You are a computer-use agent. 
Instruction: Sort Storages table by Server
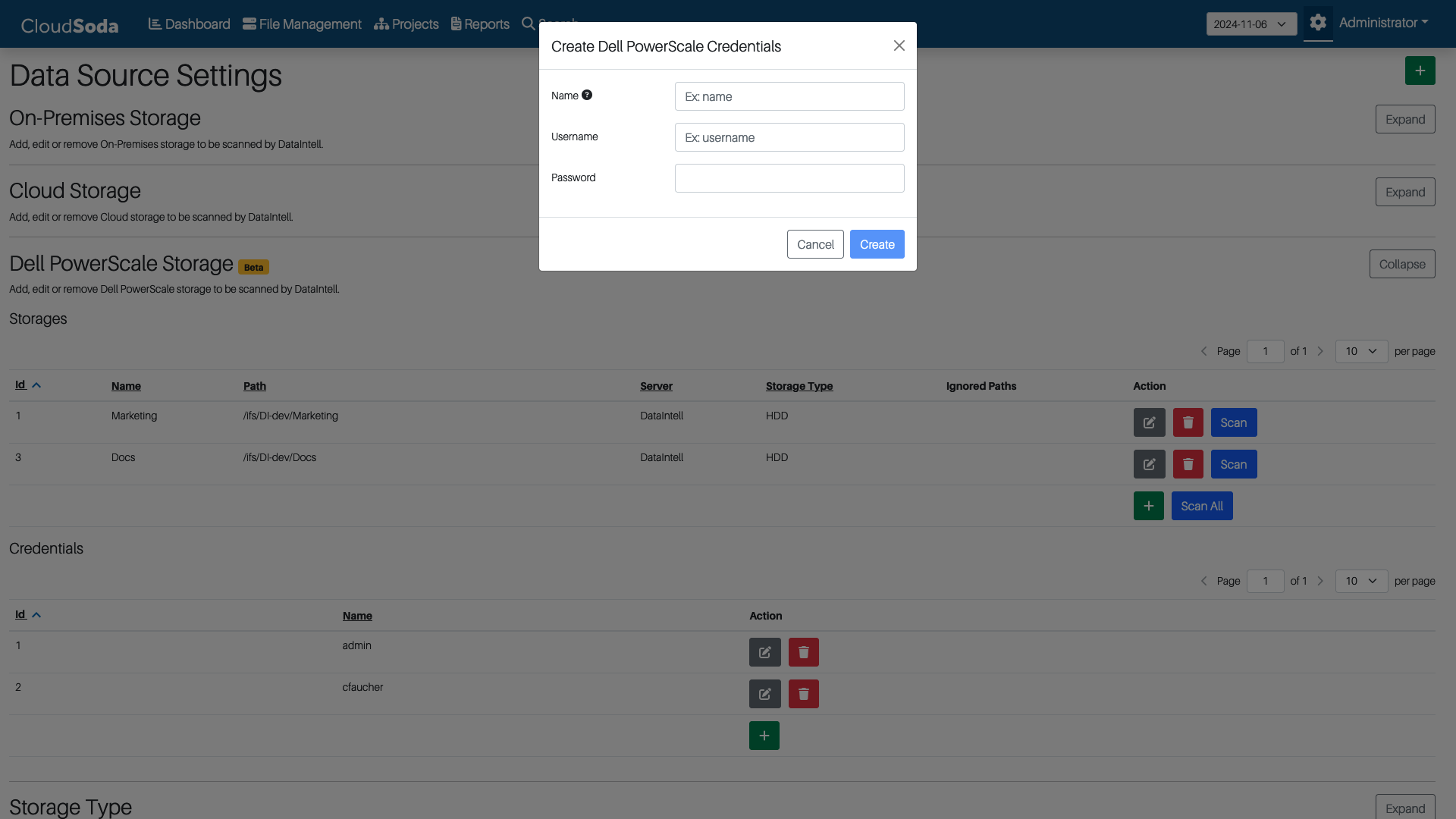tap(656, 386)
